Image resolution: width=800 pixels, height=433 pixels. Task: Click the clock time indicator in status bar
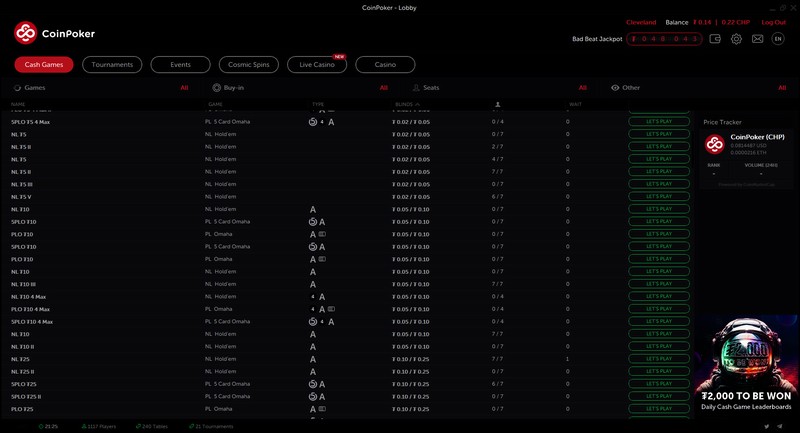[x=48, y=426]
